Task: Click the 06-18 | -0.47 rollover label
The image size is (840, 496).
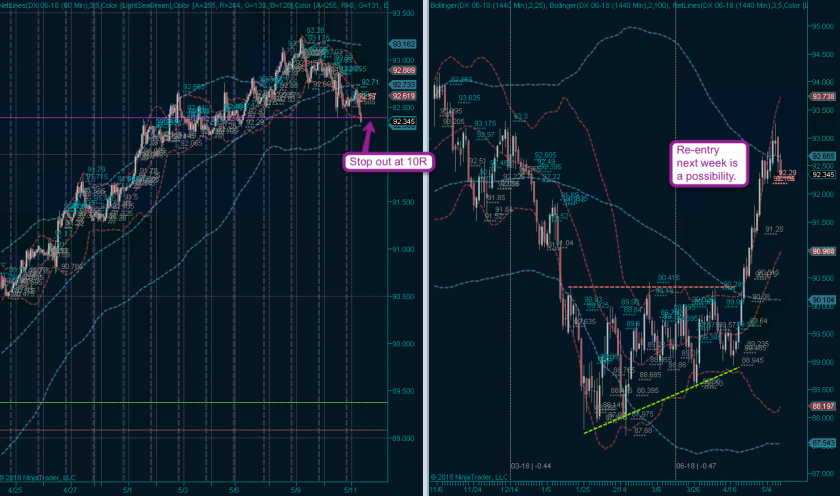Action: tap(696, 465)
